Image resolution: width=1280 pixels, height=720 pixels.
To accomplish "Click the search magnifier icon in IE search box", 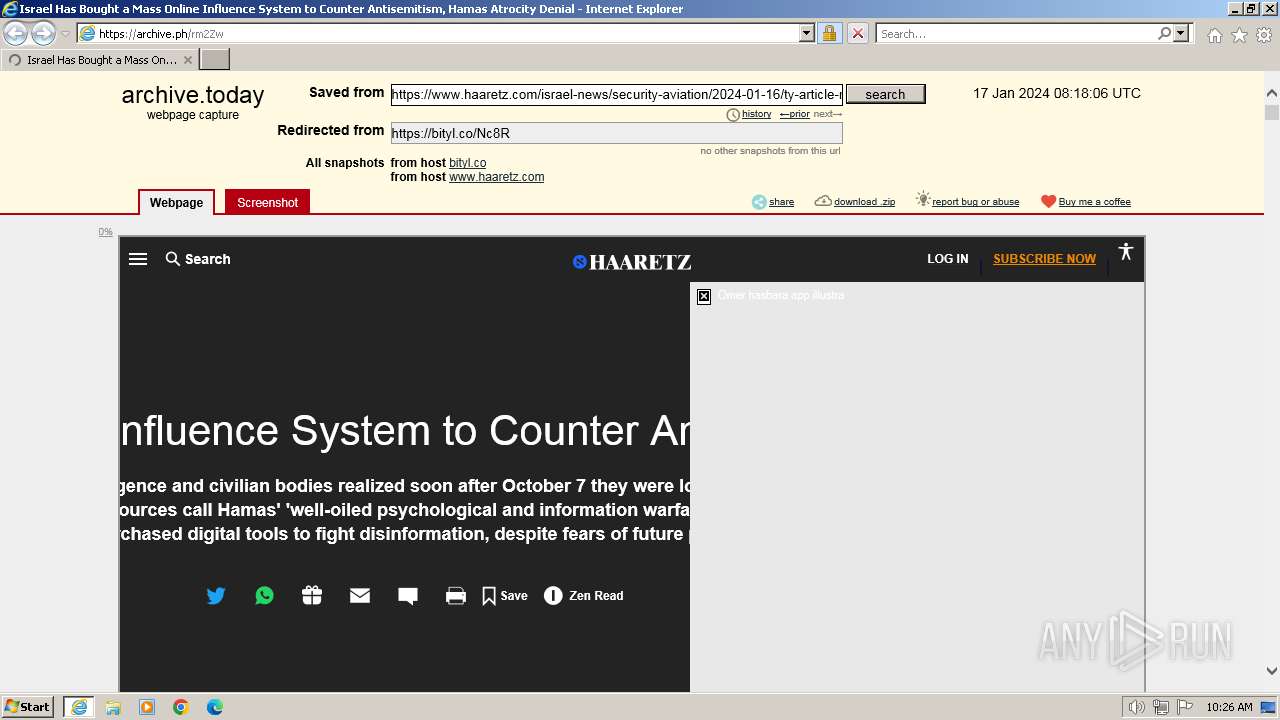I will pyautogui.click(x=1164, y=33).
